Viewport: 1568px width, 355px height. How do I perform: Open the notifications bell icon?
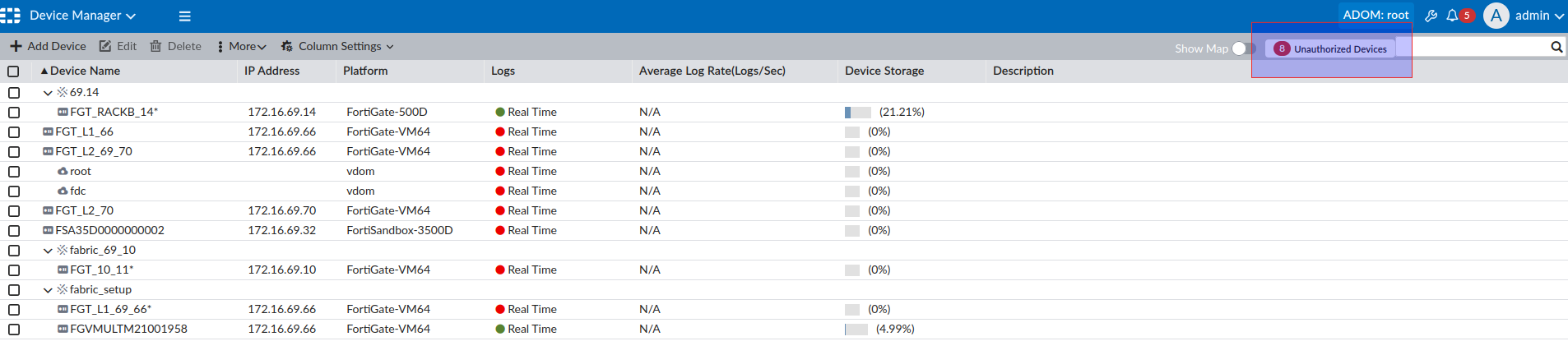pos(1452,16)
